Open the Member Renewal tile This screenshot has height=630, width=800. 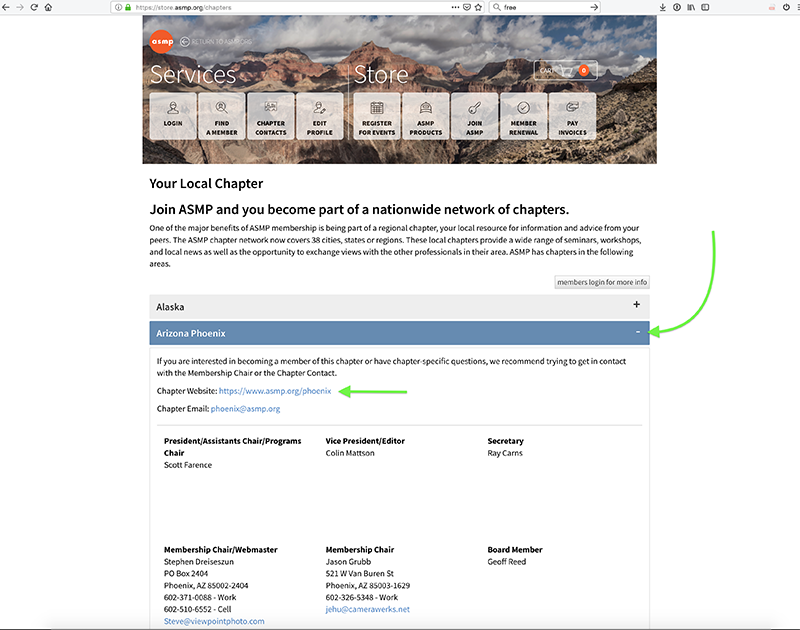tap(523, 116)
